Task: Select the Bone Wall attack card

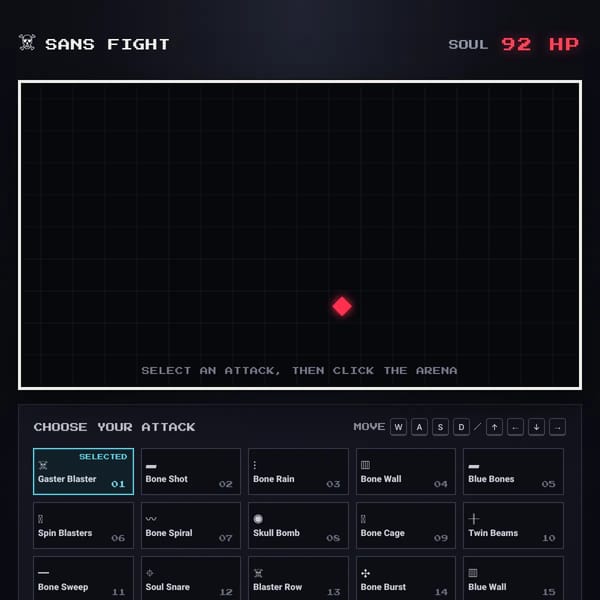Action: pos(406,471)
